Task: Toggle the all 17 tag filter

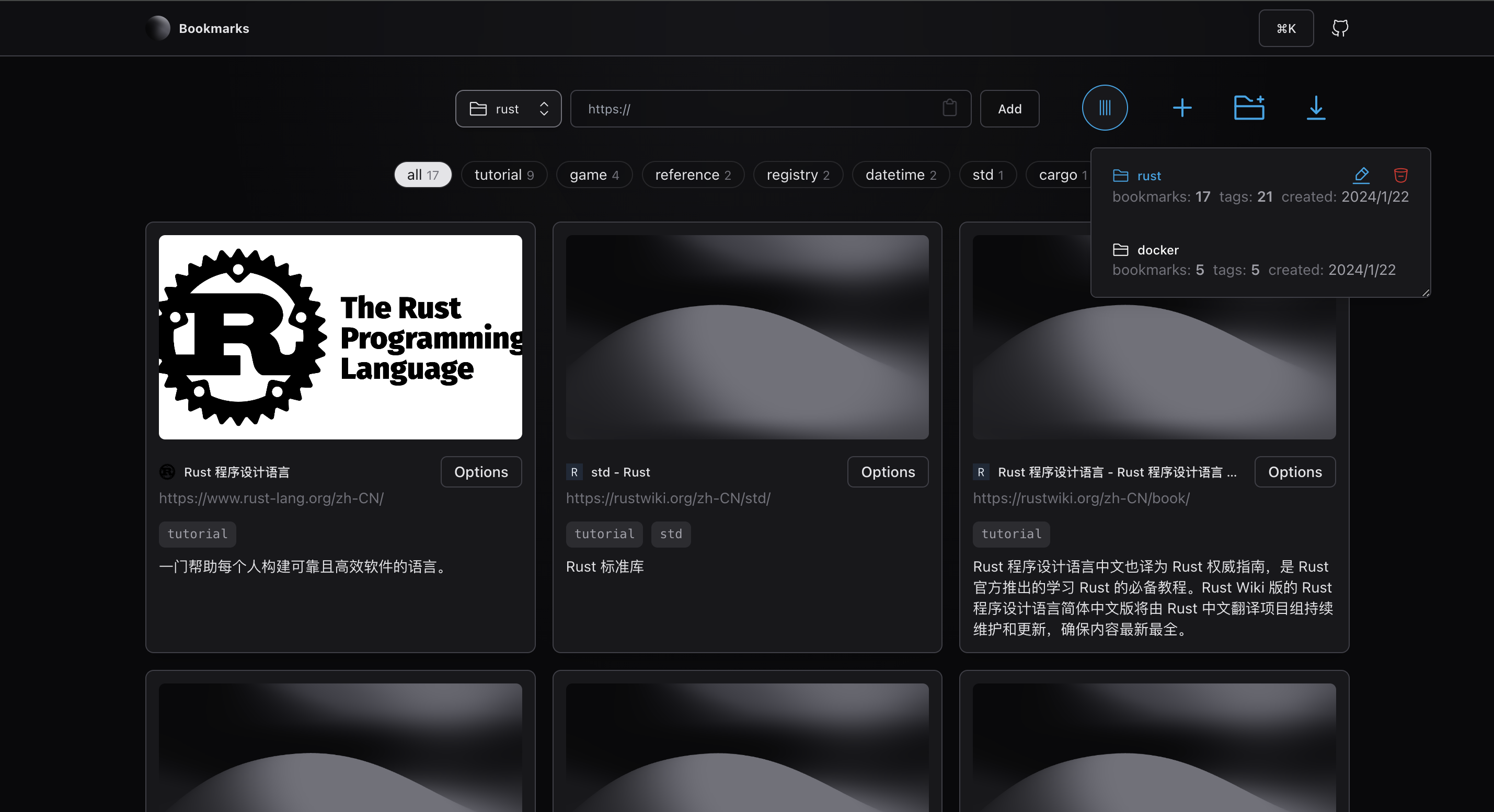Action: pos(423,175)
